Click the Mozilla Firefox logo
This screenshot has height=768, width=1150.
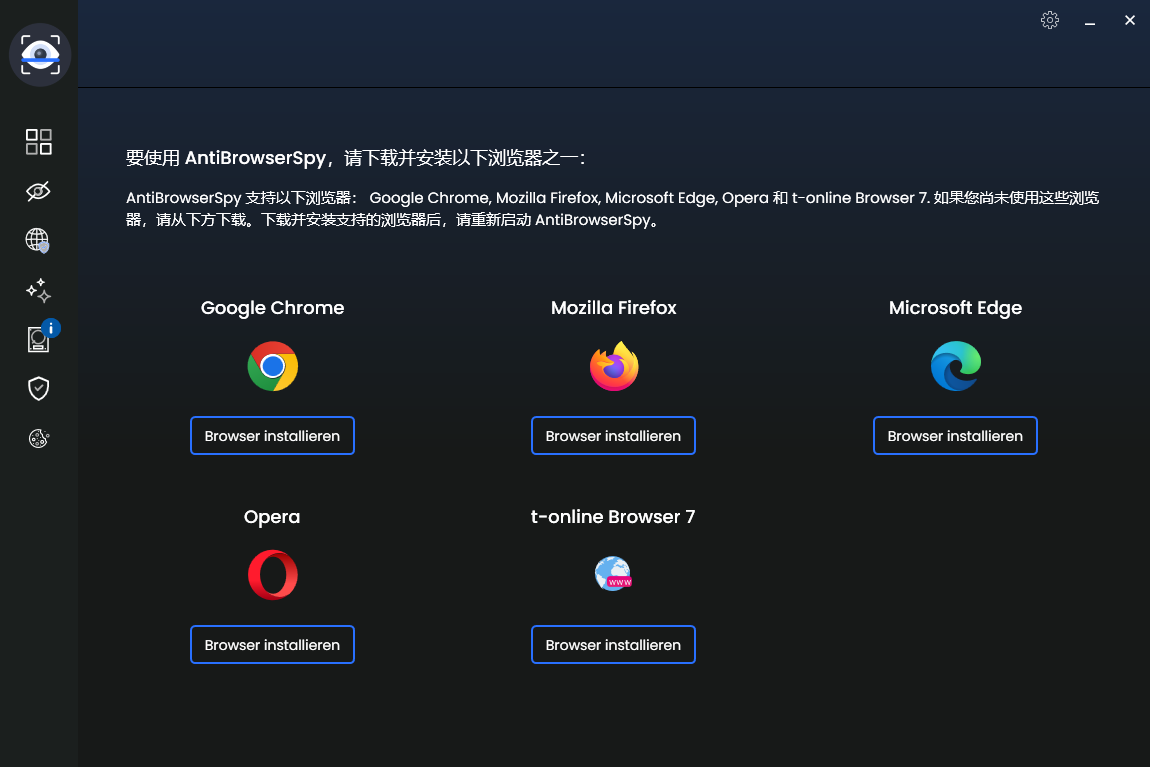[614, 366]
